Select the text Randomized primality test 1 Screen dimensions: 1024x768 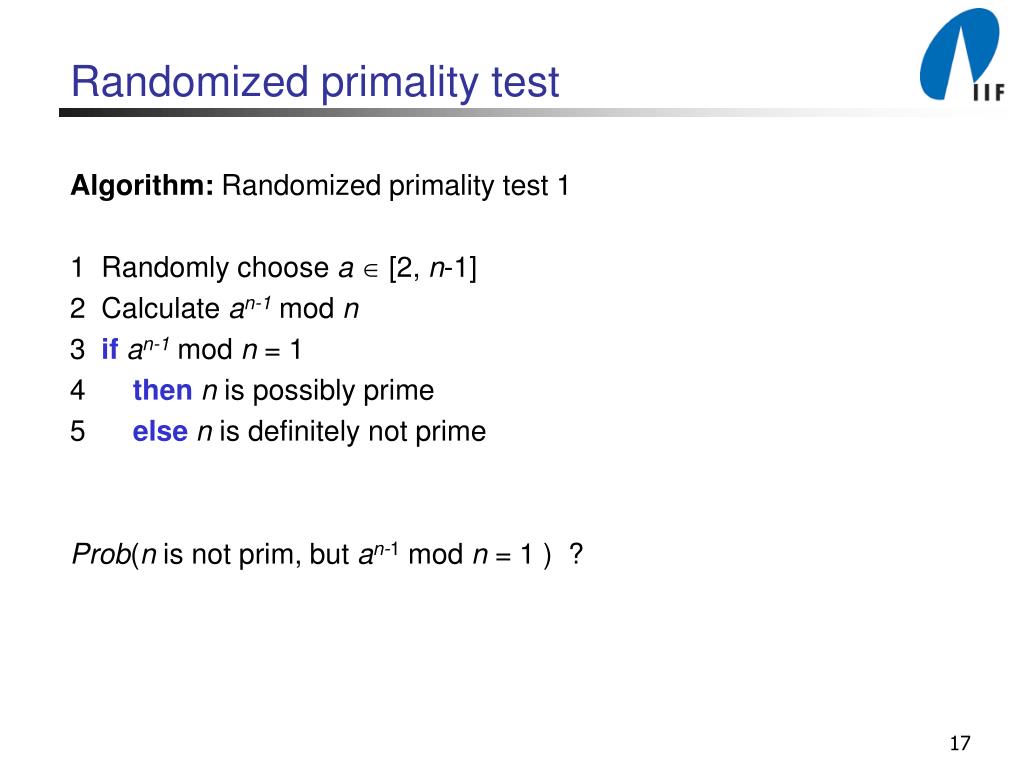pyautogui.click(x=395, y=186)
